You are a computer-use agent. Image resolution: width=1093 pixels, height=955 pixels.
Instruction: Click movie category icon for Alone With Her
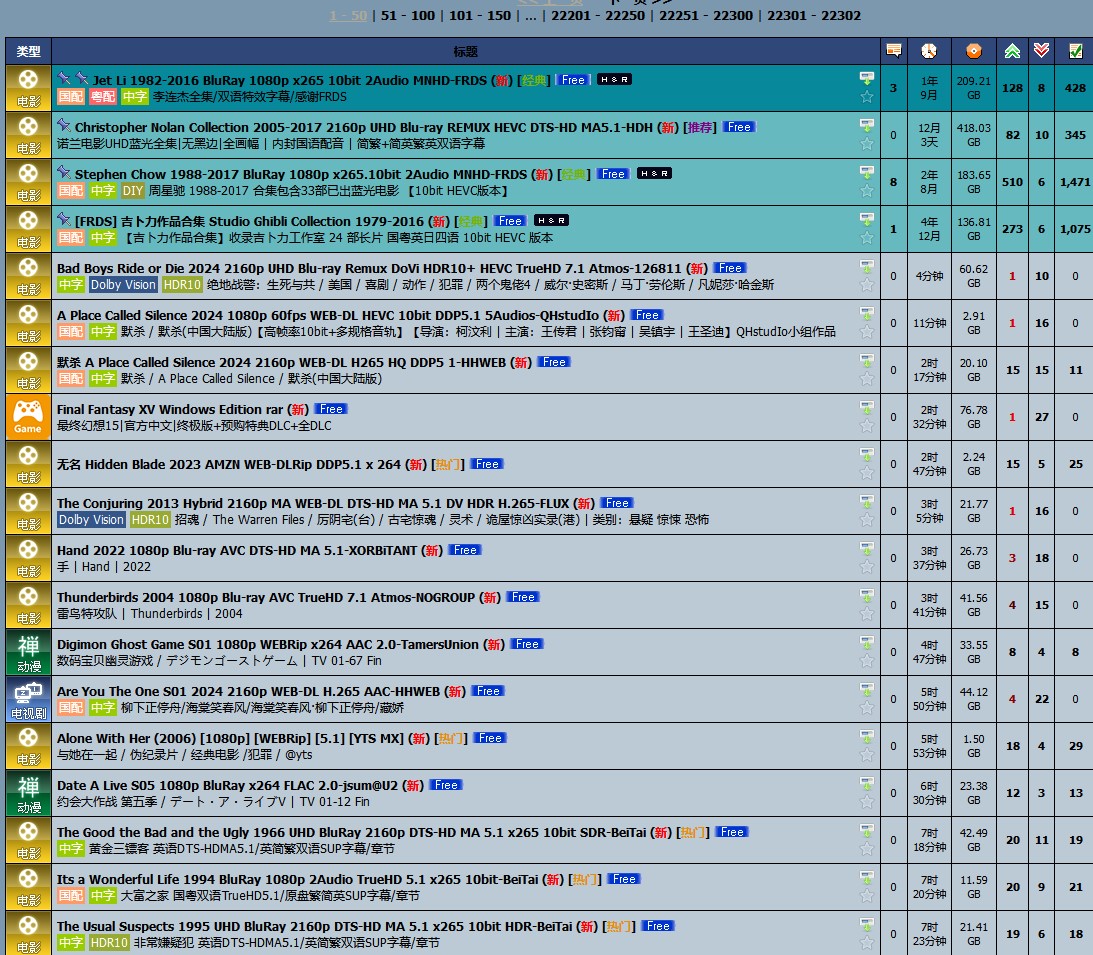(x=28, y=747)
